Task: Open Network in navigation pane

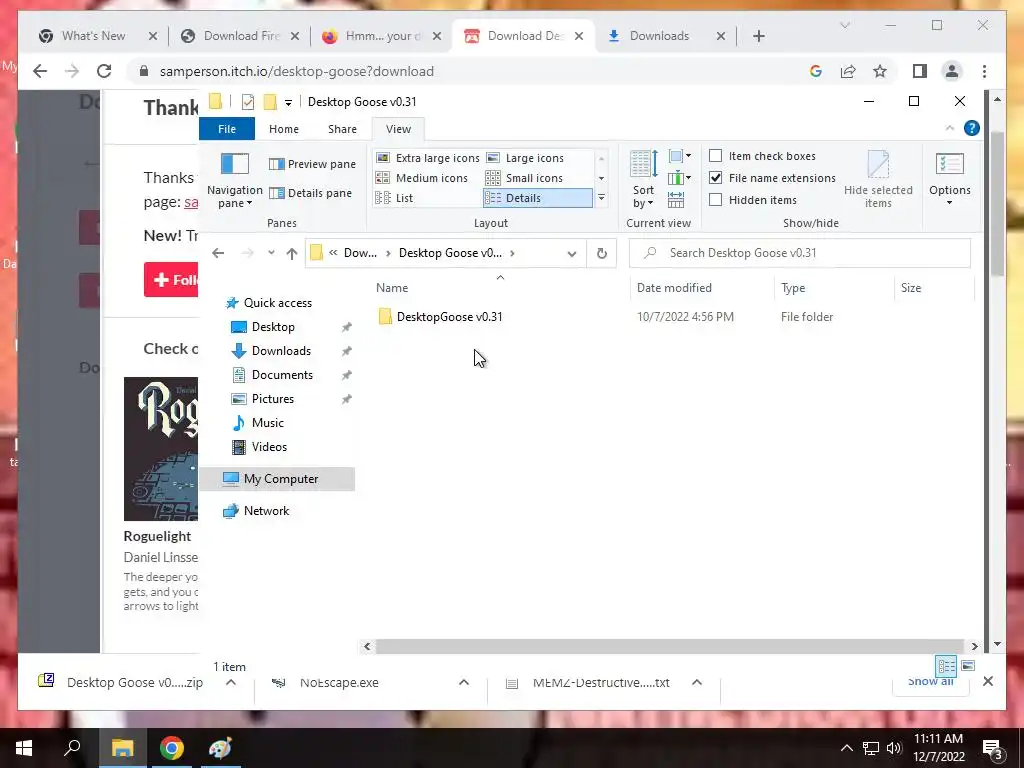Action: click(x=266, y=511)
